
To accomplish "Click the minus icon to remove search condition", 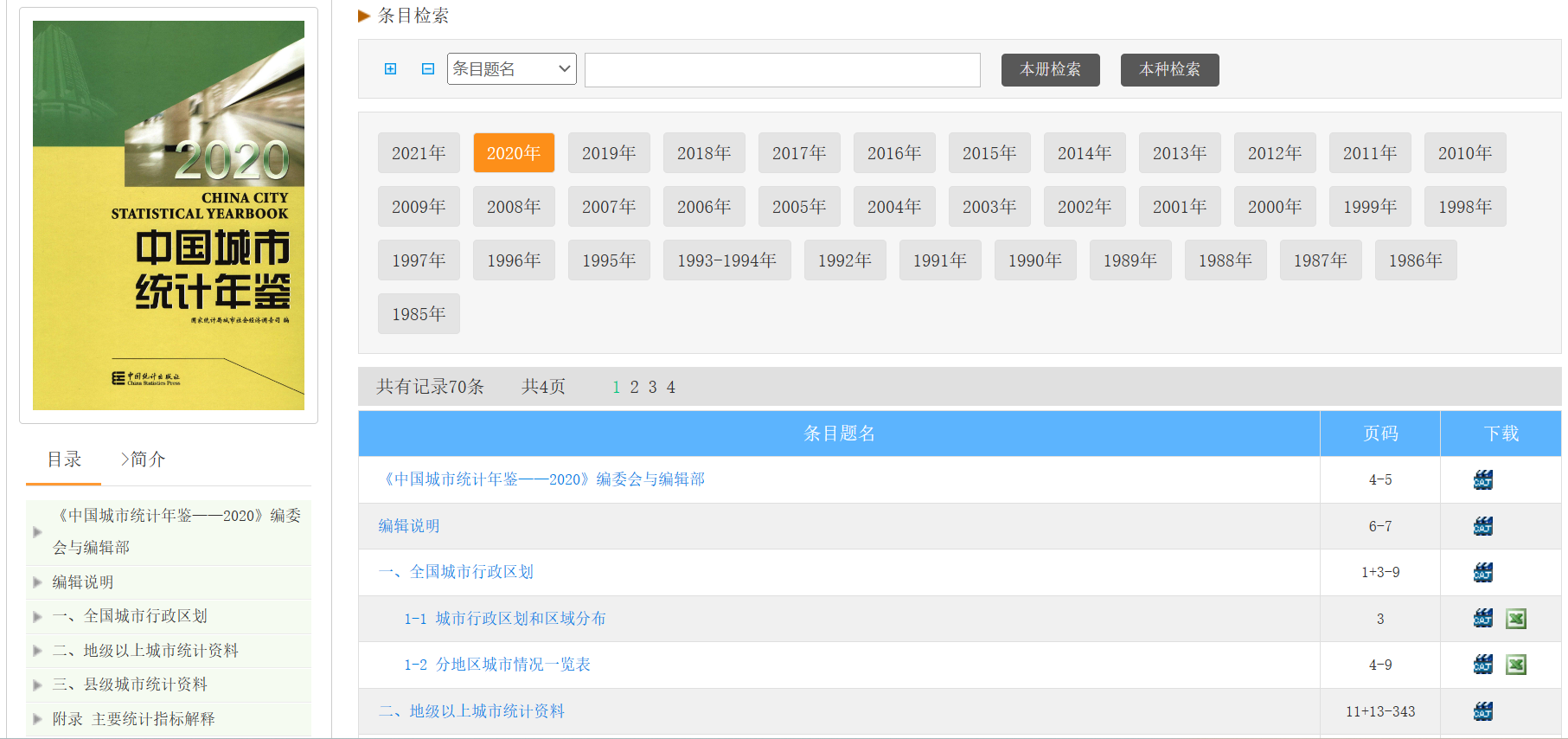I will (x=427, y=69).
